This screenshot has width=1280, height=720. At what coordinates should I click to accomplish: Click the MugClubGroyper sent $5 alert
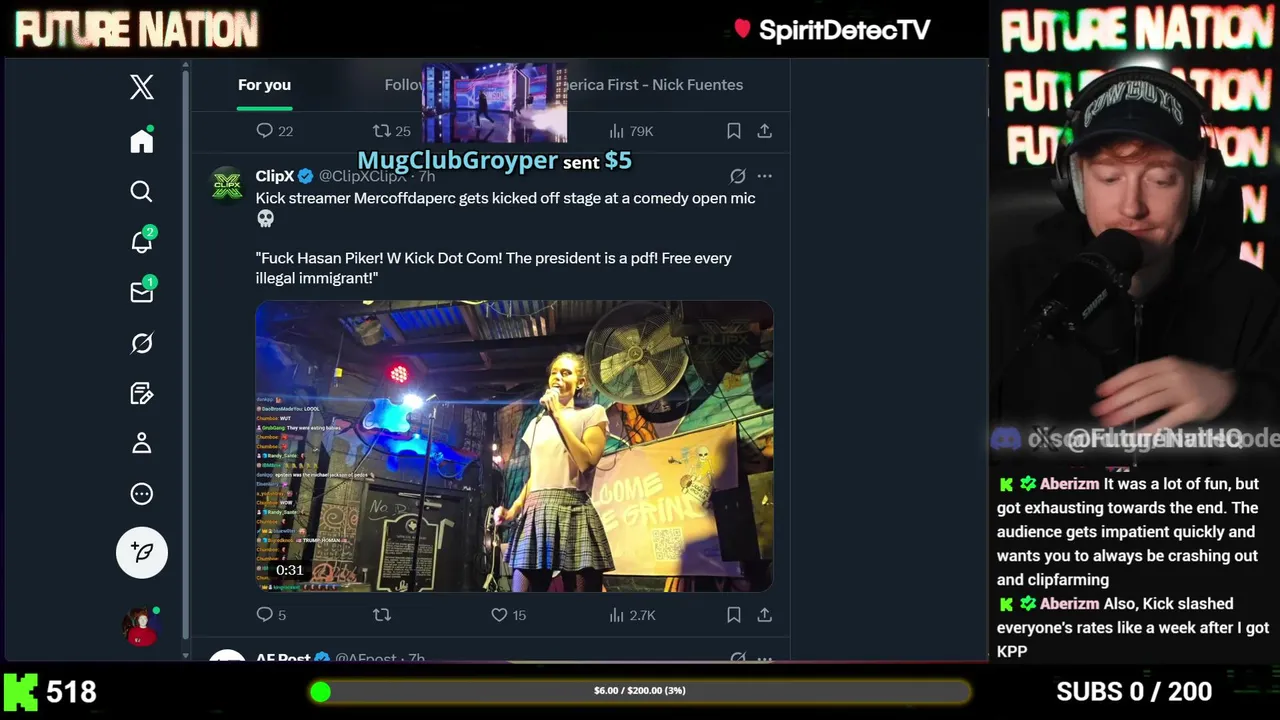pyautogui.click(x=495, y=160)
